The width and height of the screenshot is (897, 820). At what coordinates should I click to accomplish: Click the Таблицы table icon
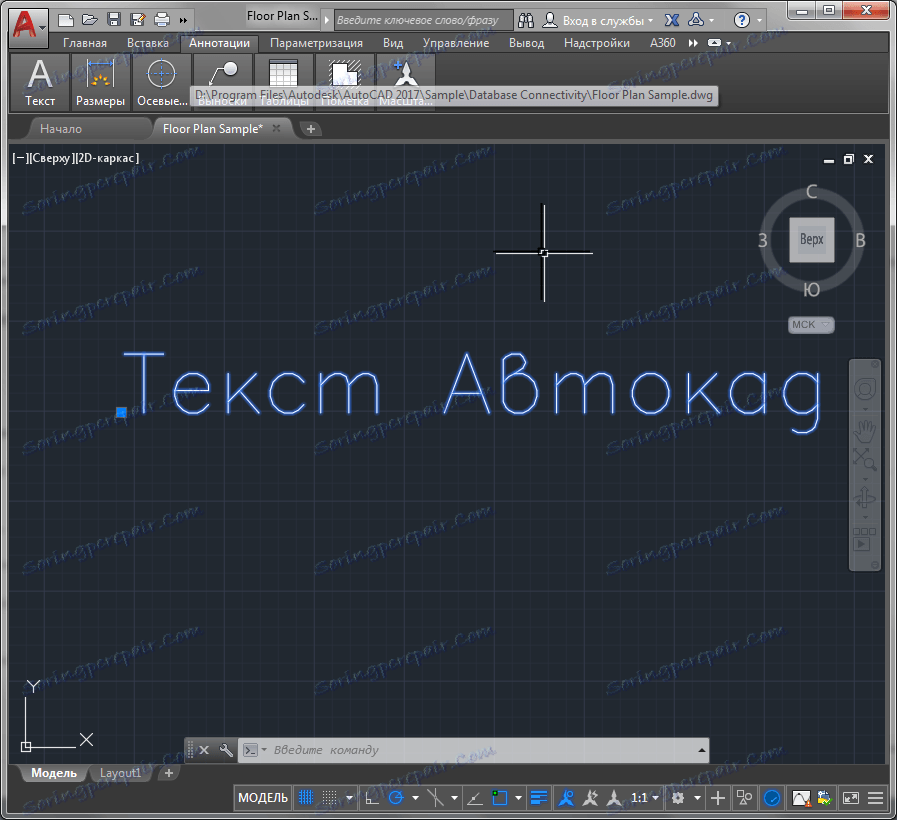(283, 73)
